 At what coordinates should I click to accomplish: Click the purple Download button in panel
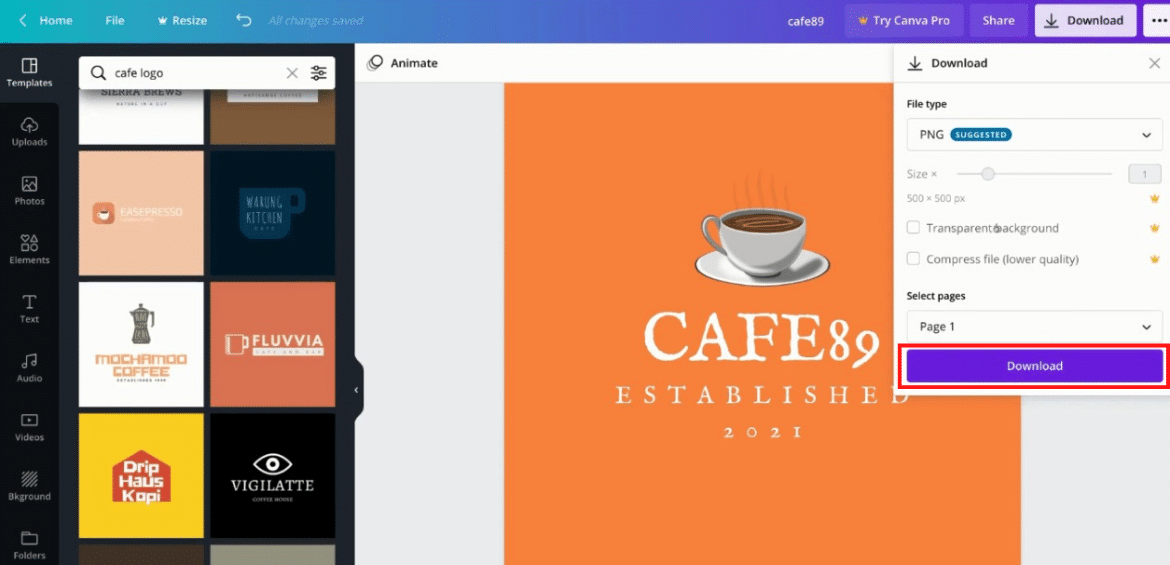(x=1034, y=366)
